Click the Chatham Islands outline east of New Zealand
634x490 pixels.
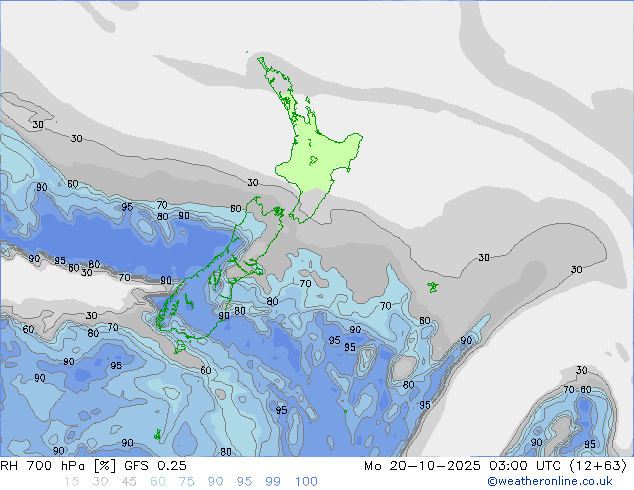pyautogui.click(x=433, y=287)
